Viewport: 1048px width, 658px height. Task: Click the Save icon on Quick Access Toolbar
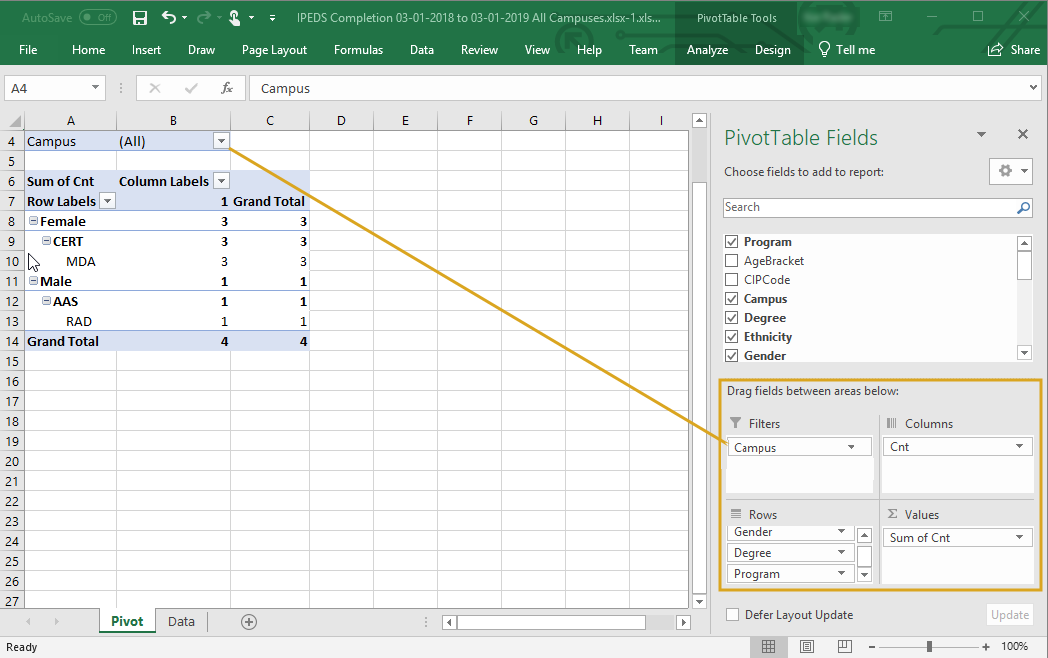point(139,17)
